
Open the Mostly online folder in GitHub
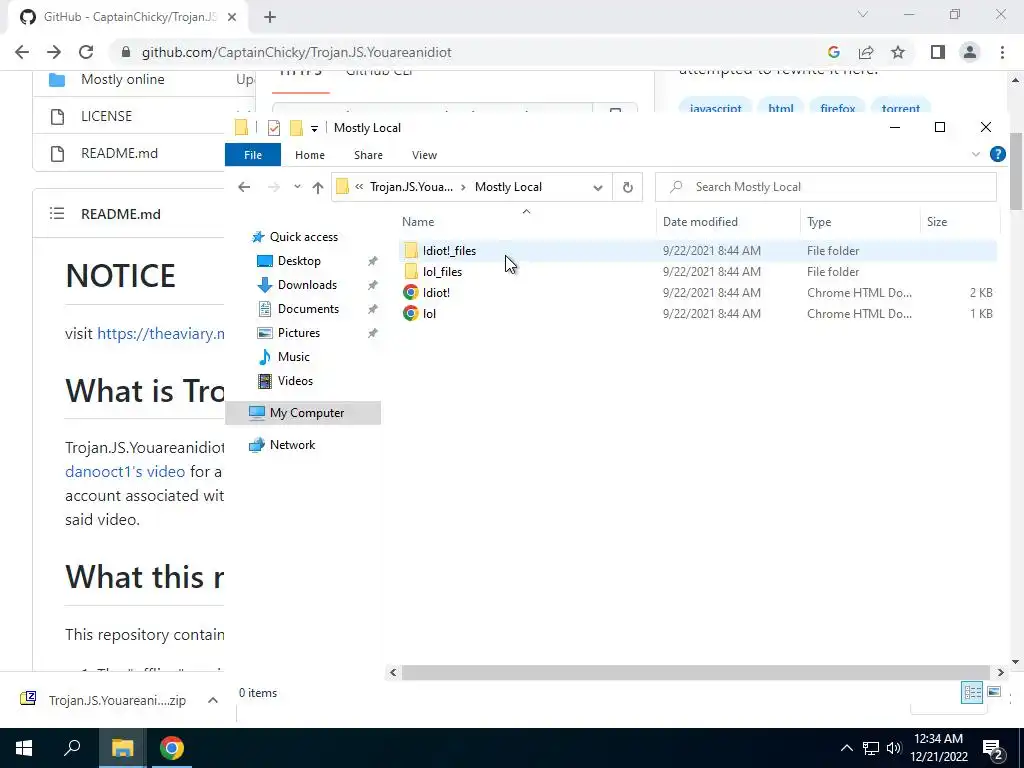coord(123,80)
